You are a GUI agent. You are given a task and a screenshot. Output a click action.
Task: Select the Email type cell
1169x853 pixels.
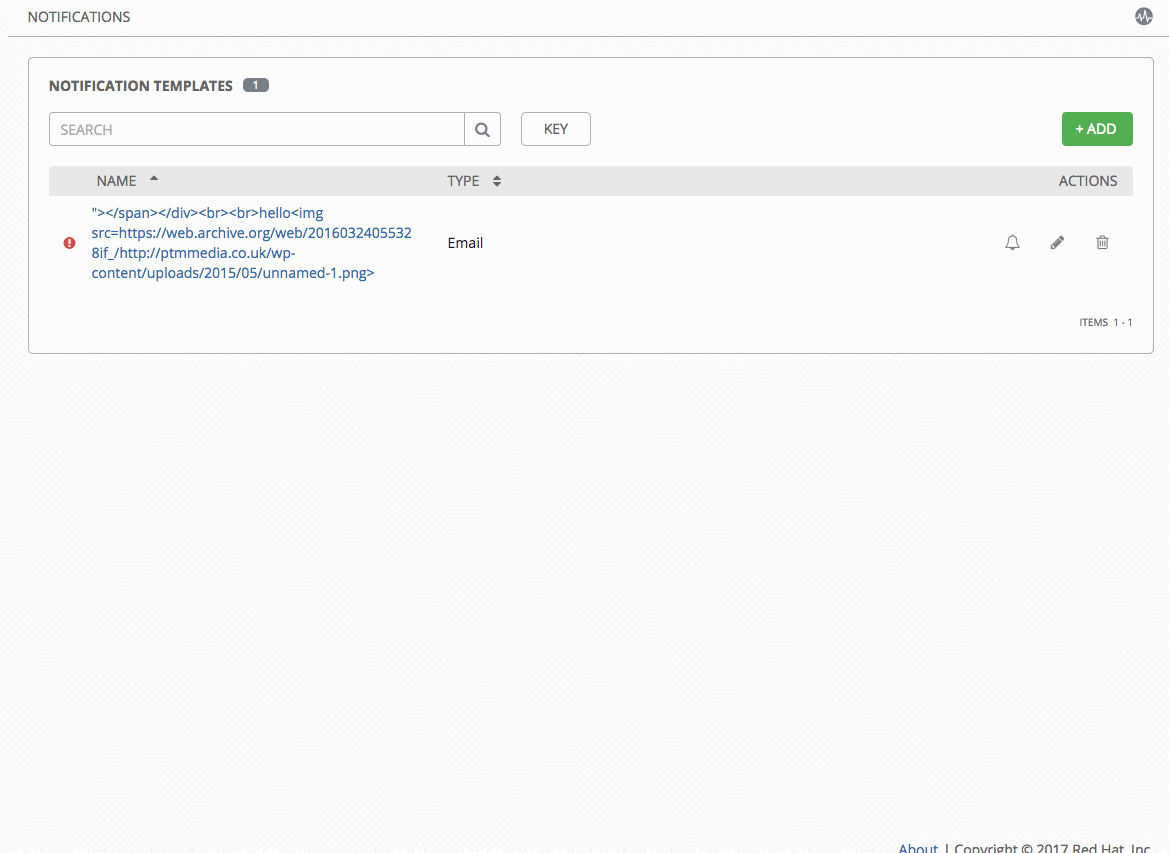(x=464, y=242)
